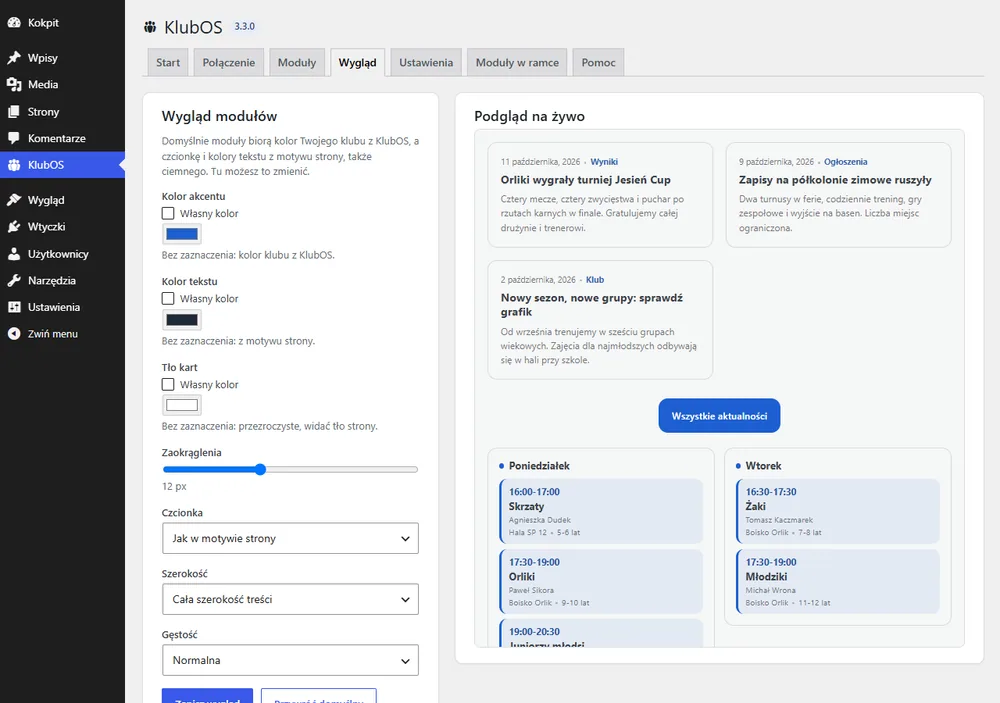This screenshot has height=703, width=1000.
Task: Open the Moduły w ramce tab
Action: tap(517, 63)
